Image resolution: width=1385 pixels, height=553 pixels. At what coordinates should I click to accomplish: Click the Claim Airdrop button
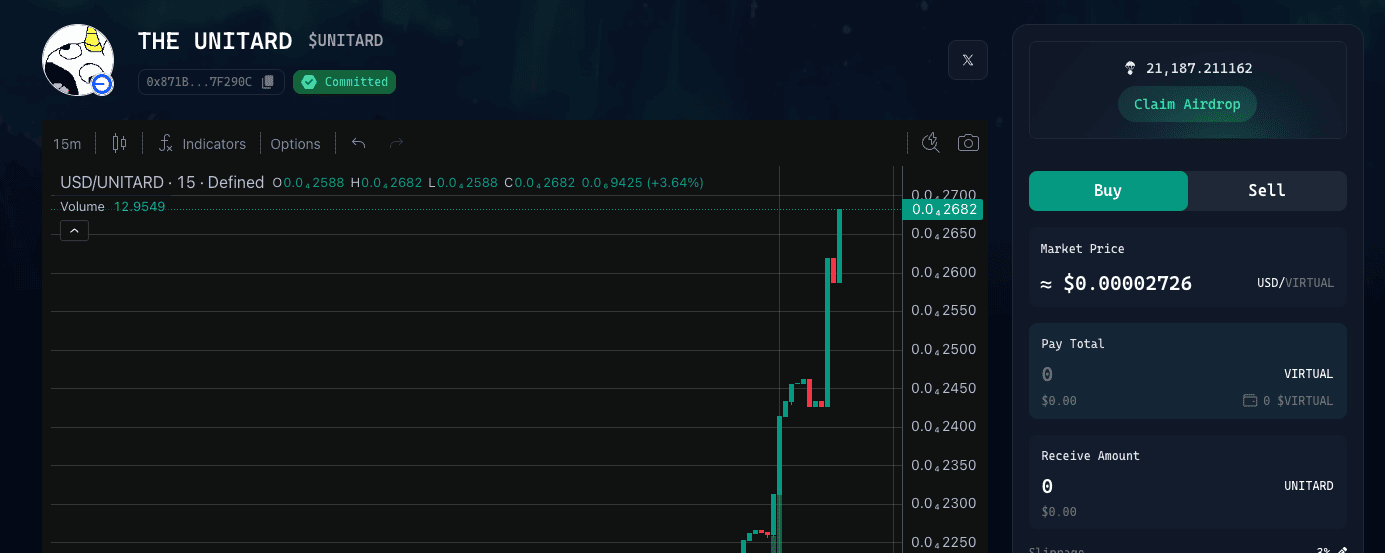[x=1187, y=104]
